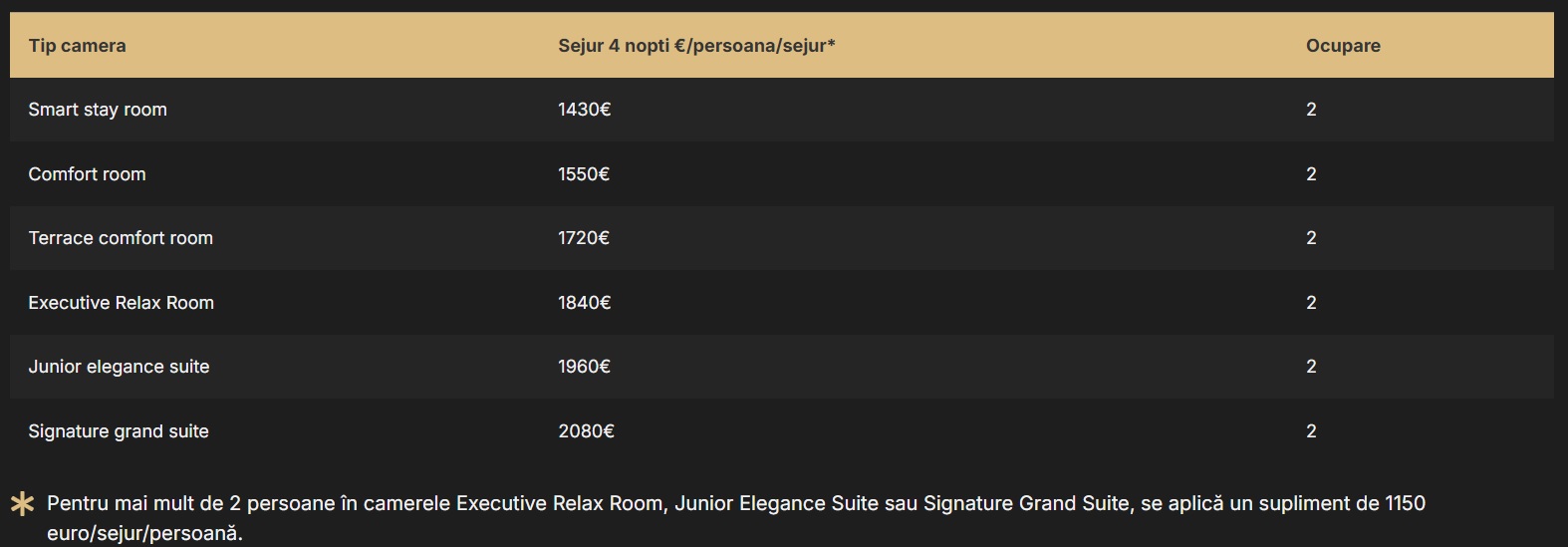The height and width of the screenshot is (547, 1568).
Task: Click the "Tip camera" column header
Action: (x=77, y=46)
